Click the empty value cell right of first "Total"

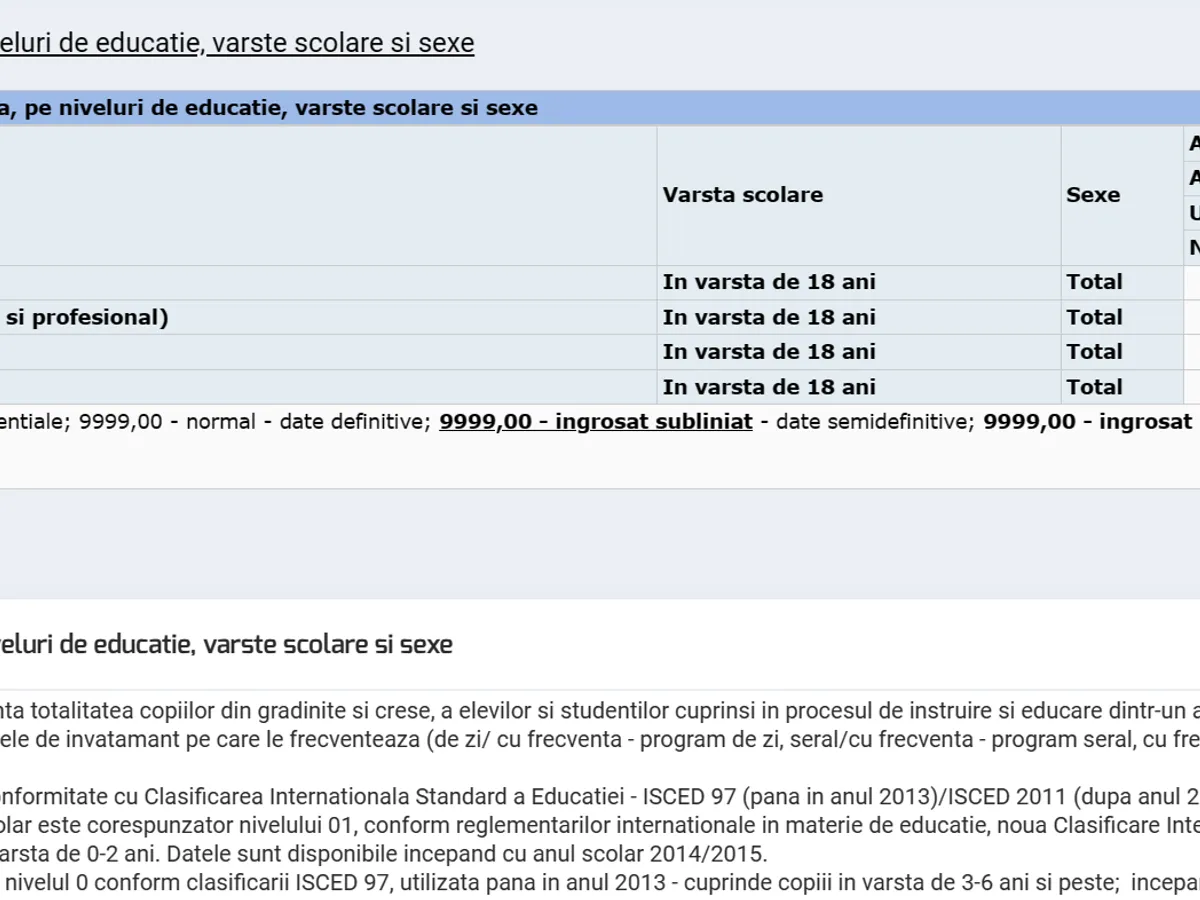[x=1192, y=282]
